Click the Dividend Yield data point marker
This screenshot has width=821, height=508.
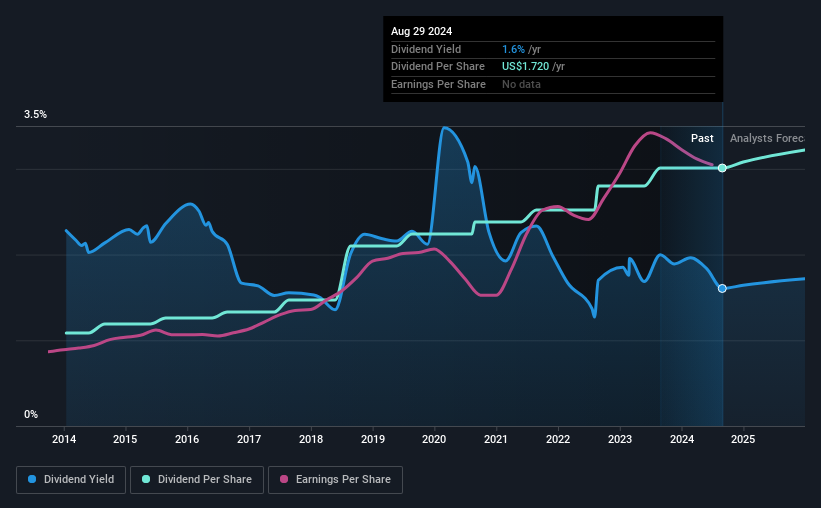click(722, 289)
